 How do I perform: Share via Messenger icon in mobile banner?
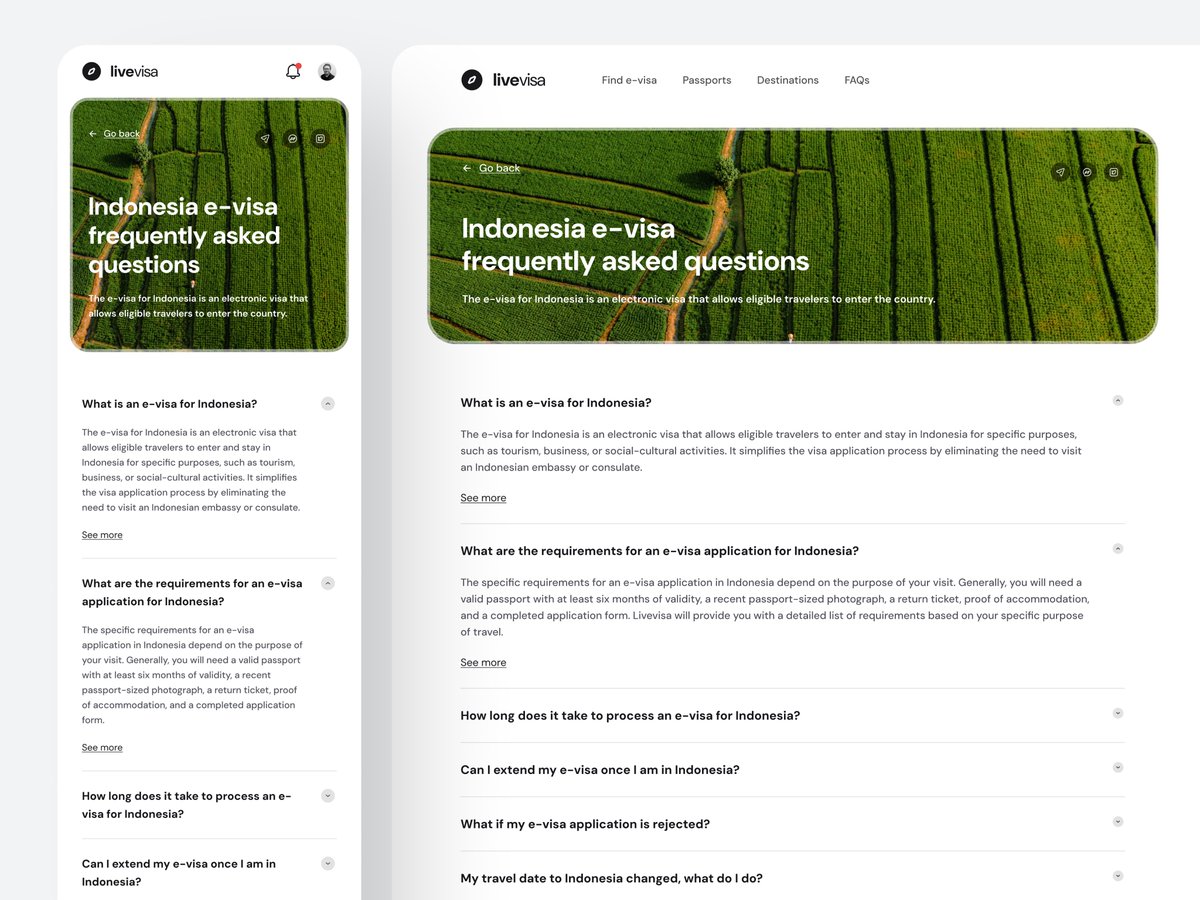[x=292, y=139]
